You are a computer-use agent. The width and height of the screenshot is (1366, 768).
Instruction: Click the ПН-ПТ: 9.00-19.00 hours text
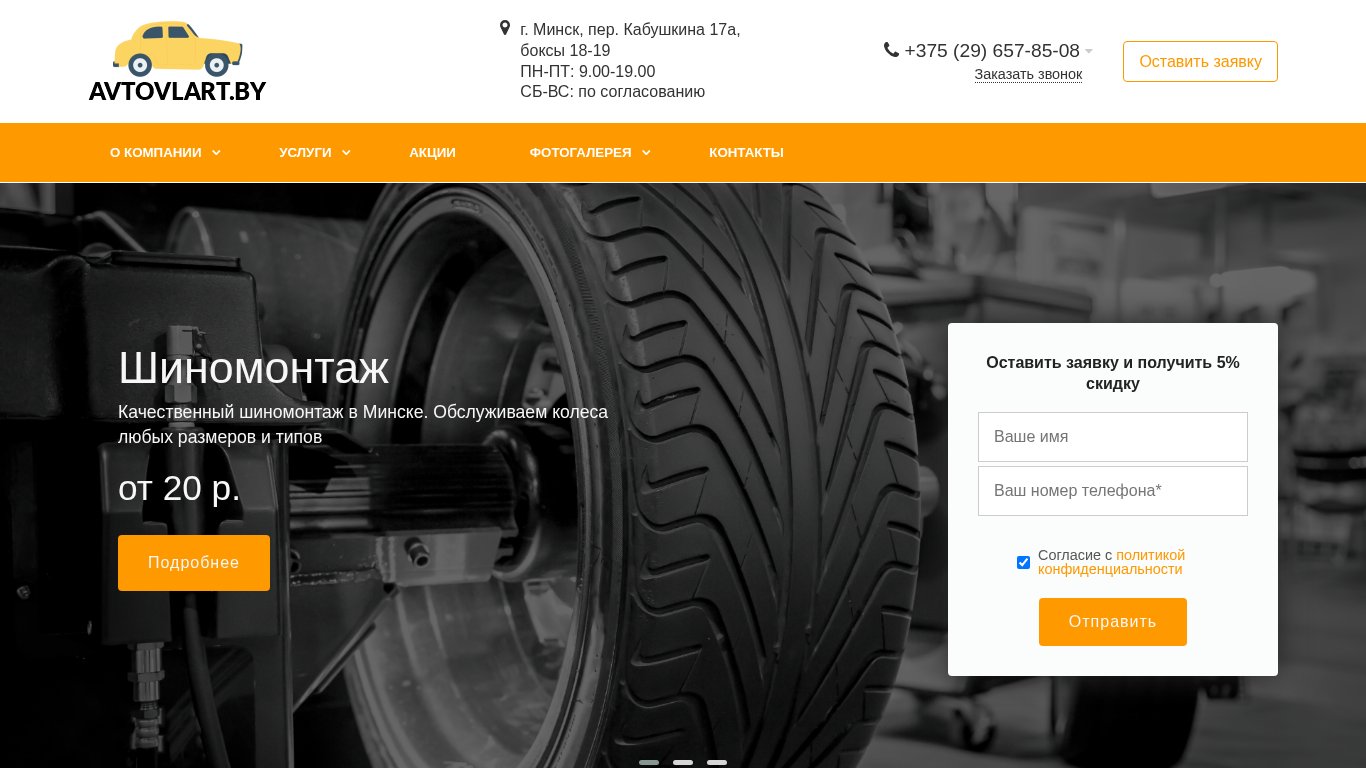[588, 71]
